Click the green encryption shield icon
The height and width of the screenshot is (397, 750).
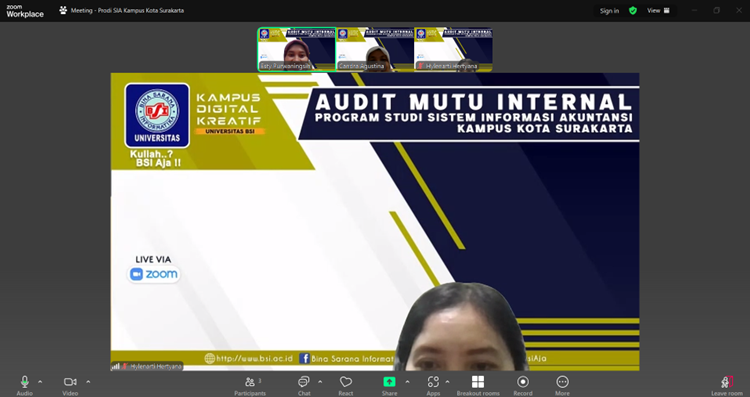coord(633,11)
